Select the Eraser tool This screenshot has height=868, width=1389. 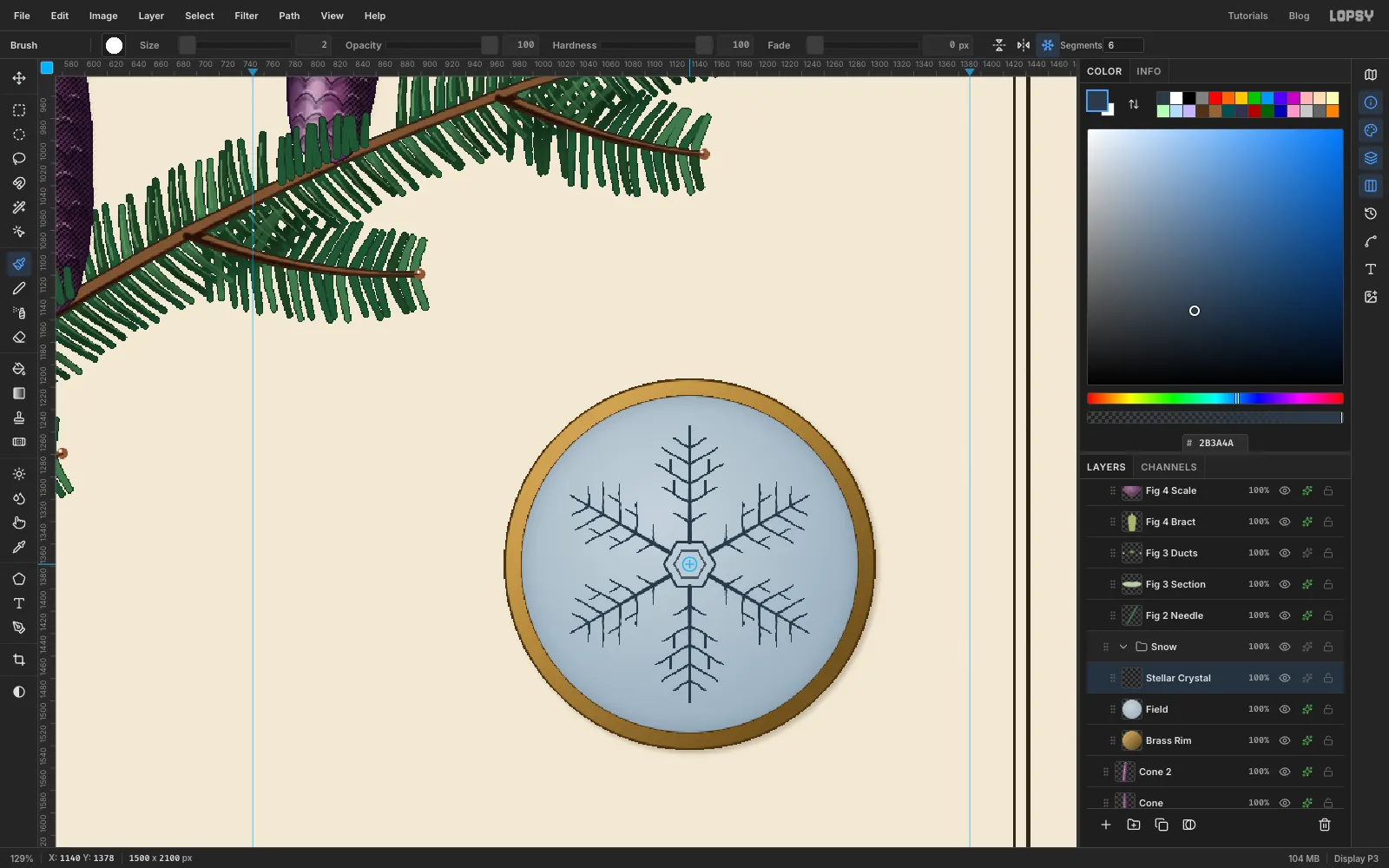(x=19, y=337)
